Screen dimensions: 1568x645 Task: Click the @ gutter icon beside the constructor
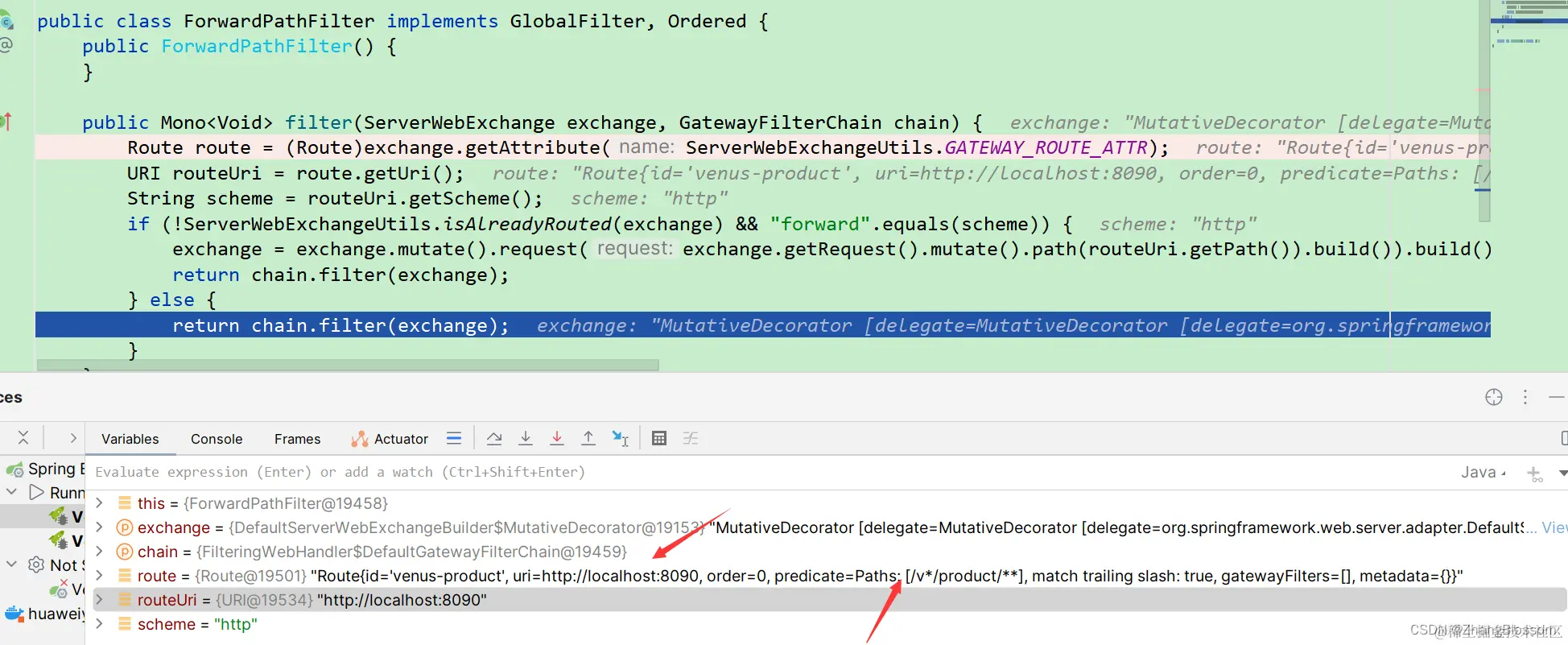[x=6, y=45]
